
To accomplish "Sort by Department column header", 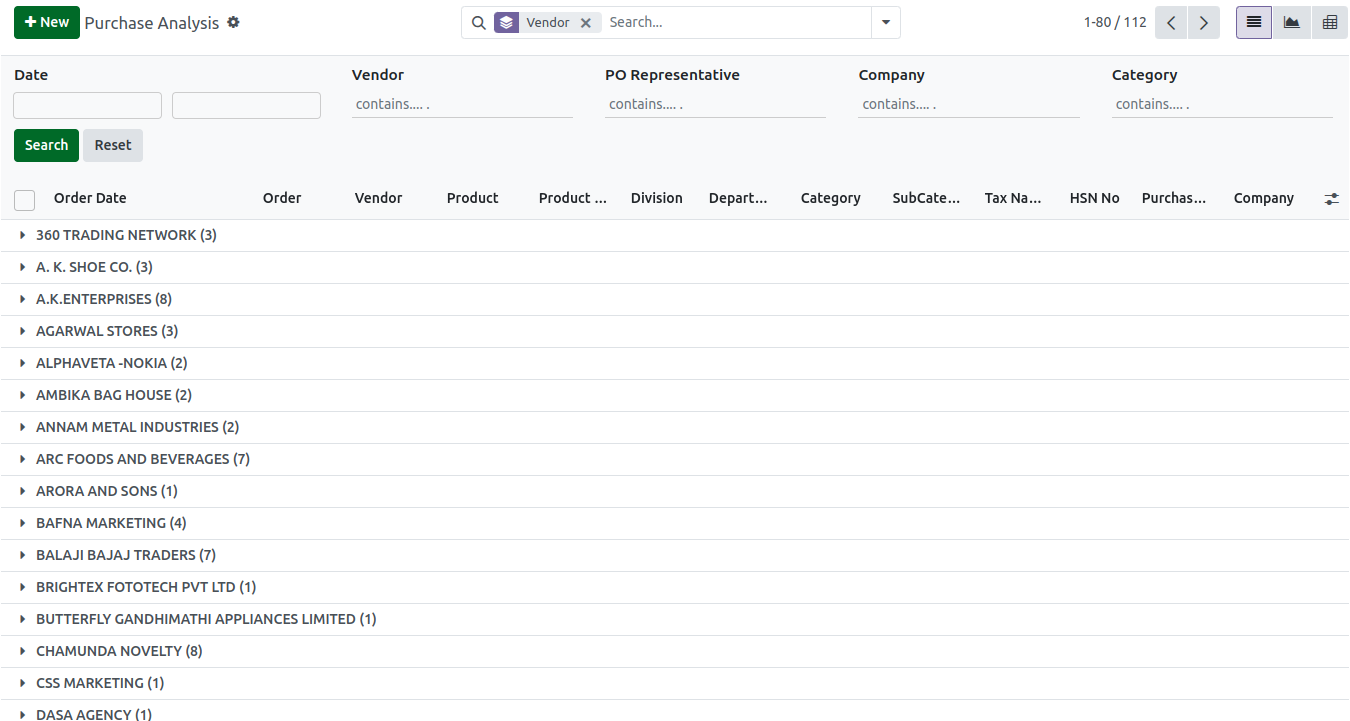I will pyautogui.click(x=738, y=198).
